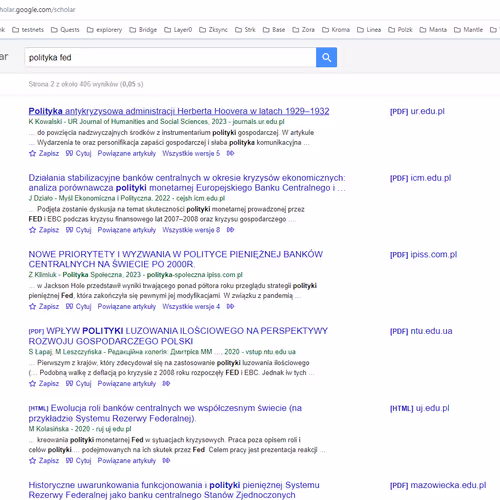Star the Działania stabilizacyjne banków centralnych result
This screenshot has height=500, width=500.
click(x=44, y=230)
